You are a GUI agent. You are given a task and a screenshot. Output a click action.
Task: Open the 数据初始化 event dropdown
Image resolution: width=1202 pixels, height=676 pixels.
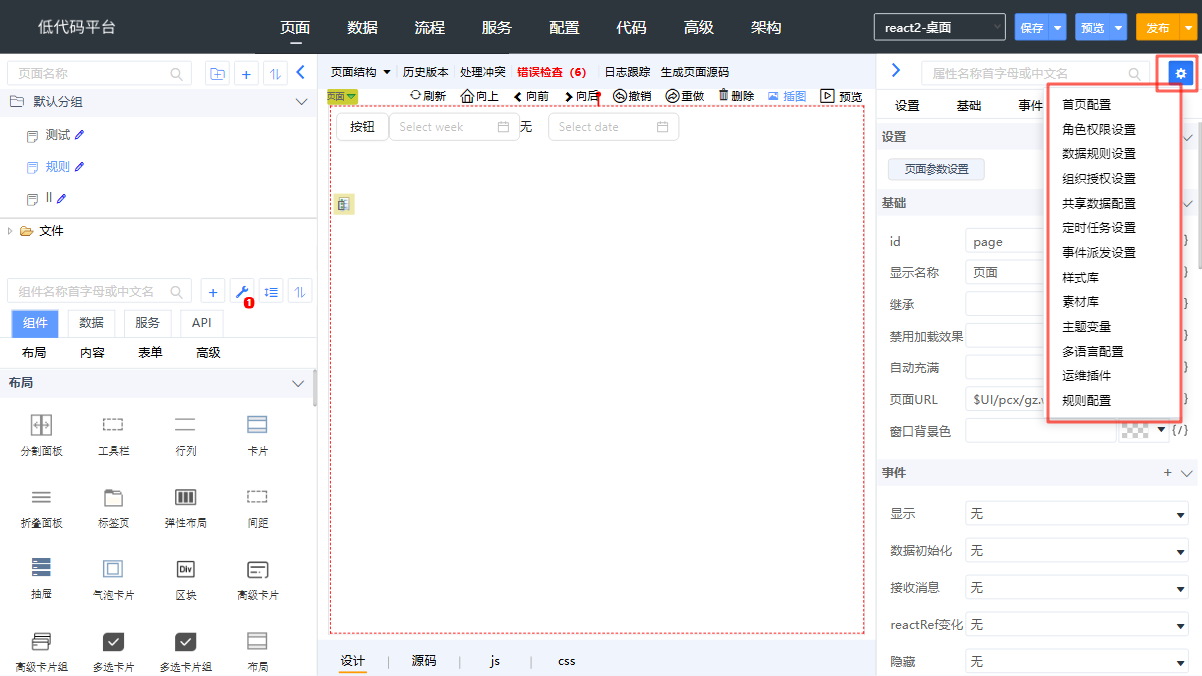[x=1077, y=551]
